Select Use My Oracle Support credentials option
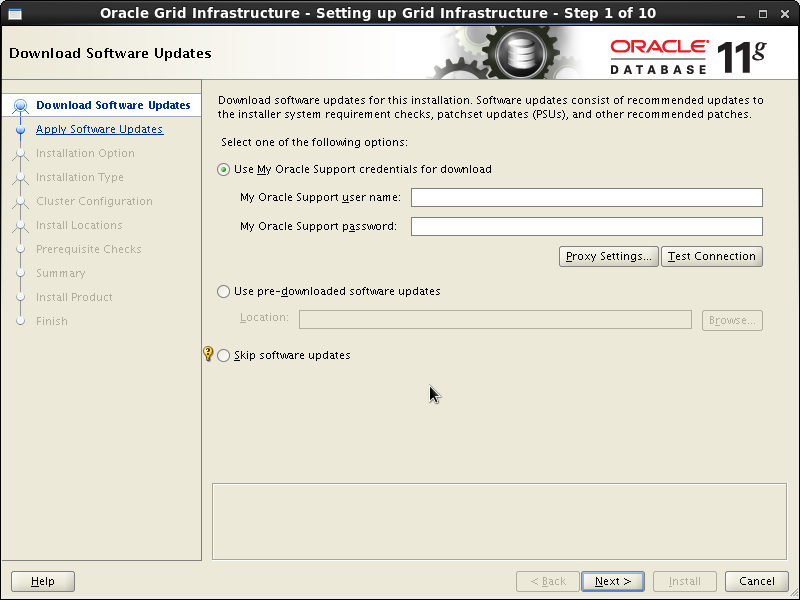This screenshot has height=600, width=800. pyautogui.click(x=223, y=169)
